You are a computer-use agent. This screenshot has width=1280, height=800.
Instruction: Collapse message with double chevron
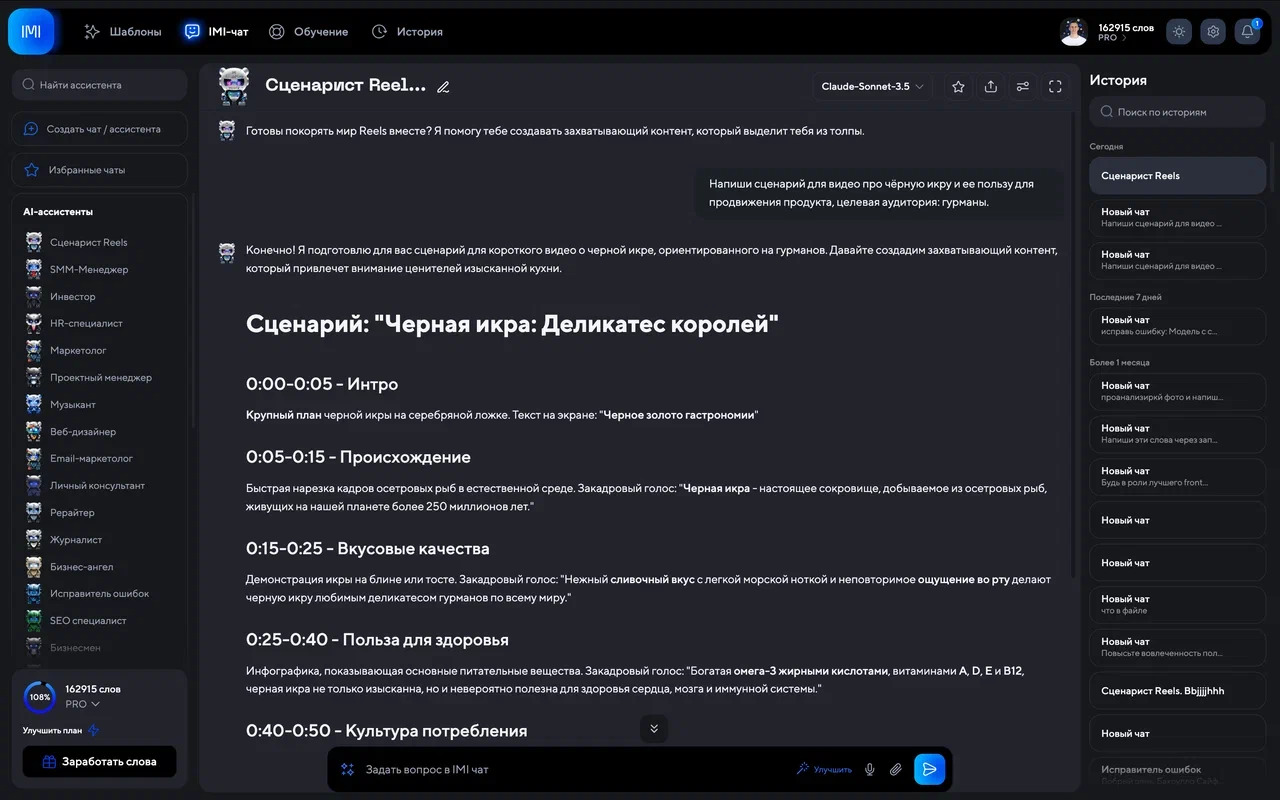654,729
